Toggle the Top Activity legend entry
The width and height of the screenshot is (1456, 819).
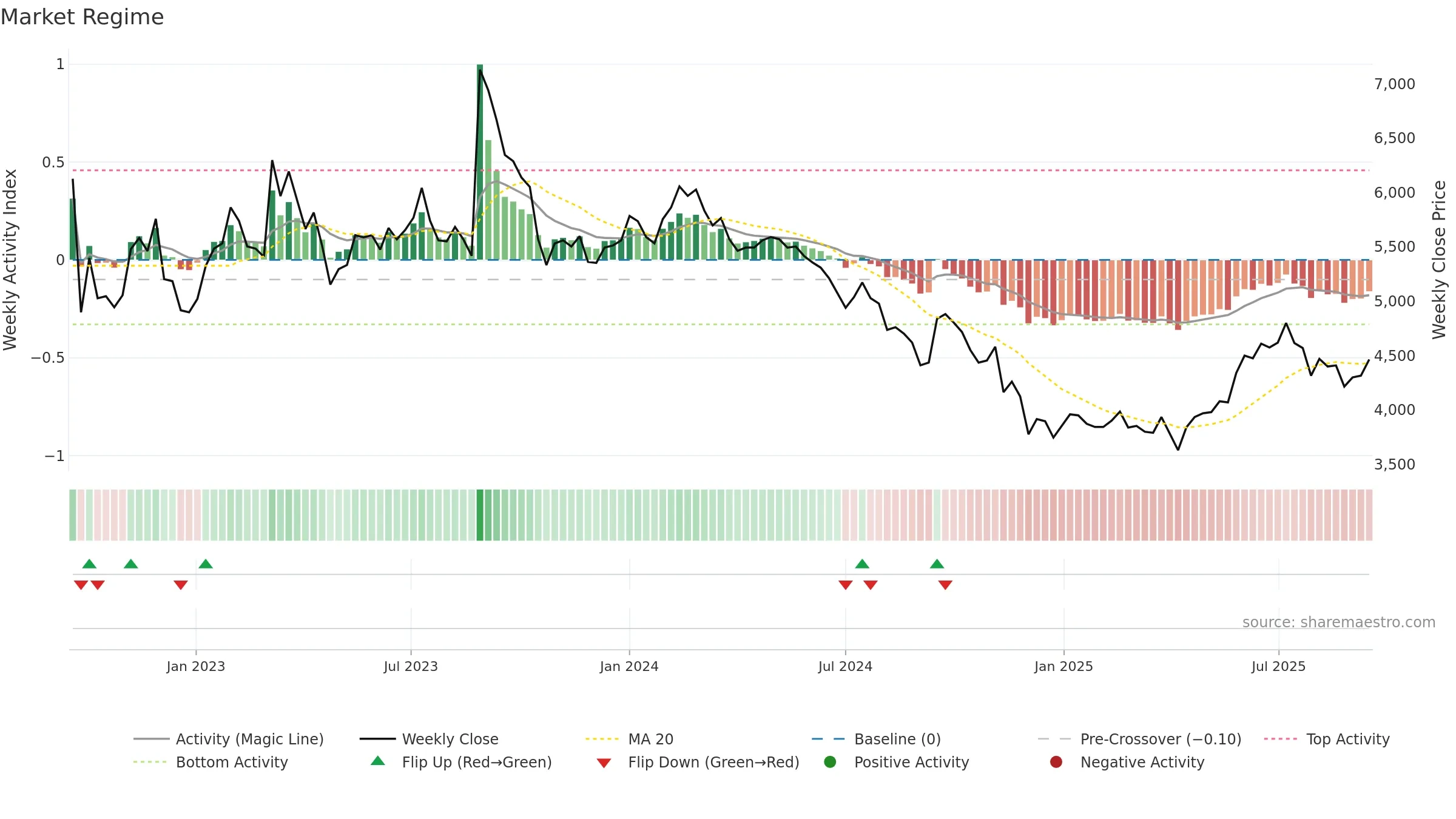click(1327, 739)
